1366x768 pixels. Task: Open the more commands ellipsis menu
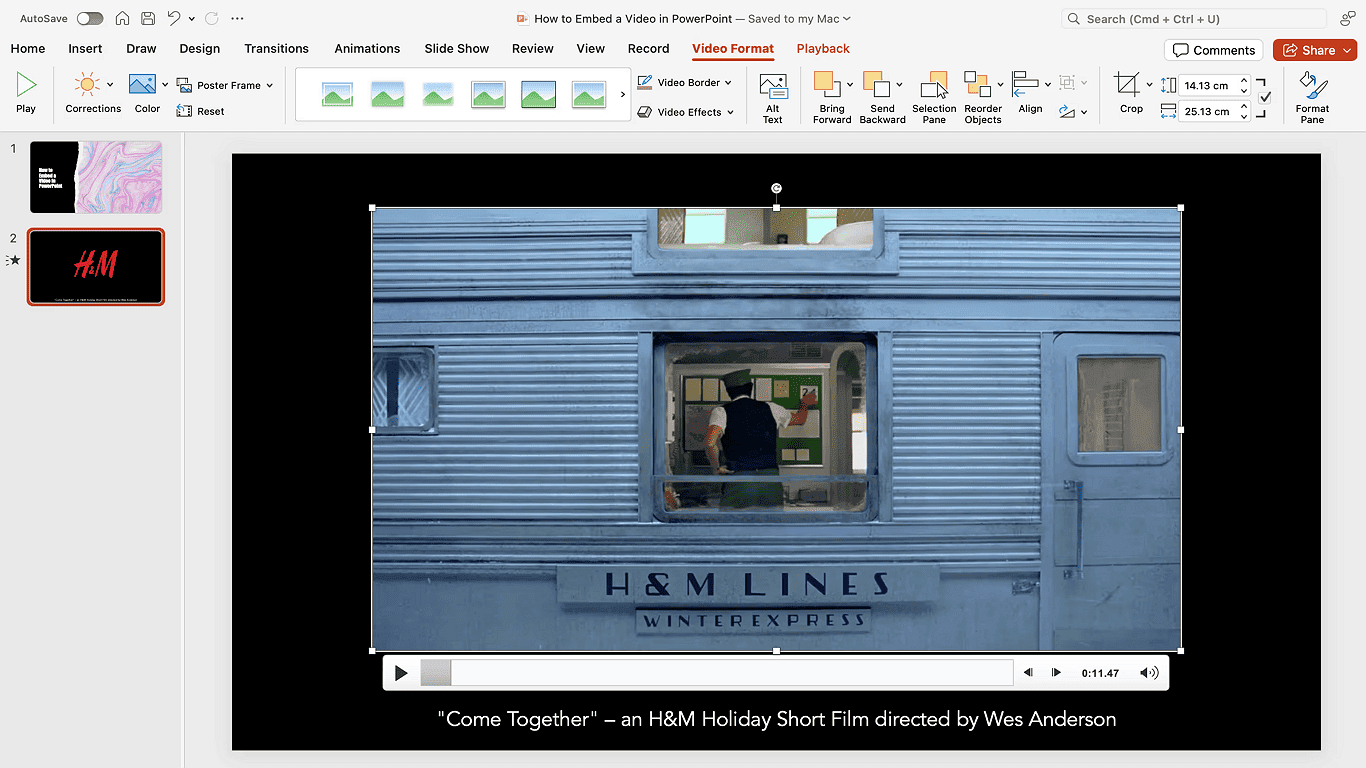click(x=237, y=18)
